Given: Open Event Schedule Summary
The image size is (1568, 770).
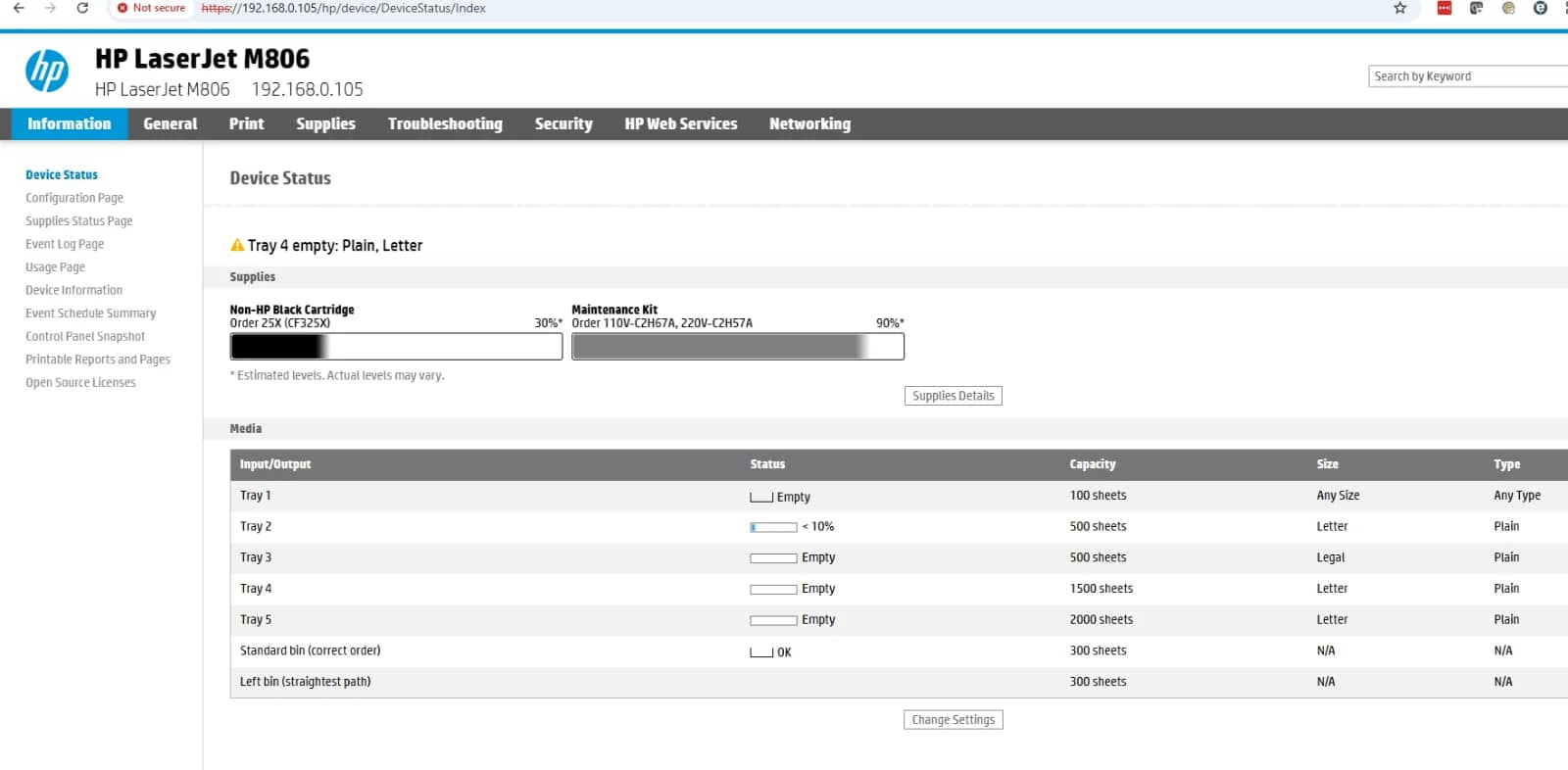Looking at the screenshot, I should (x=91, y=313).
